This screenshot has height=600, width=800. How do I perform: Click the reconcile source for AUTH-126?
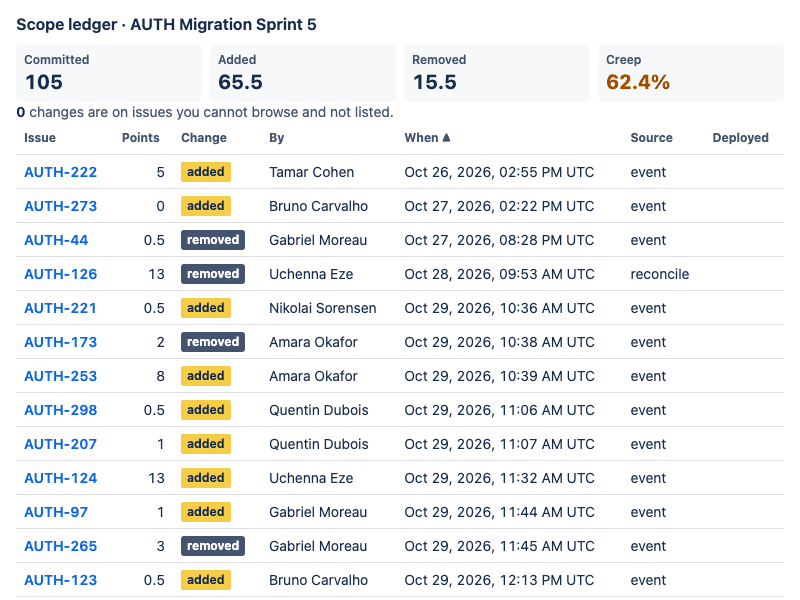point(660,274)
